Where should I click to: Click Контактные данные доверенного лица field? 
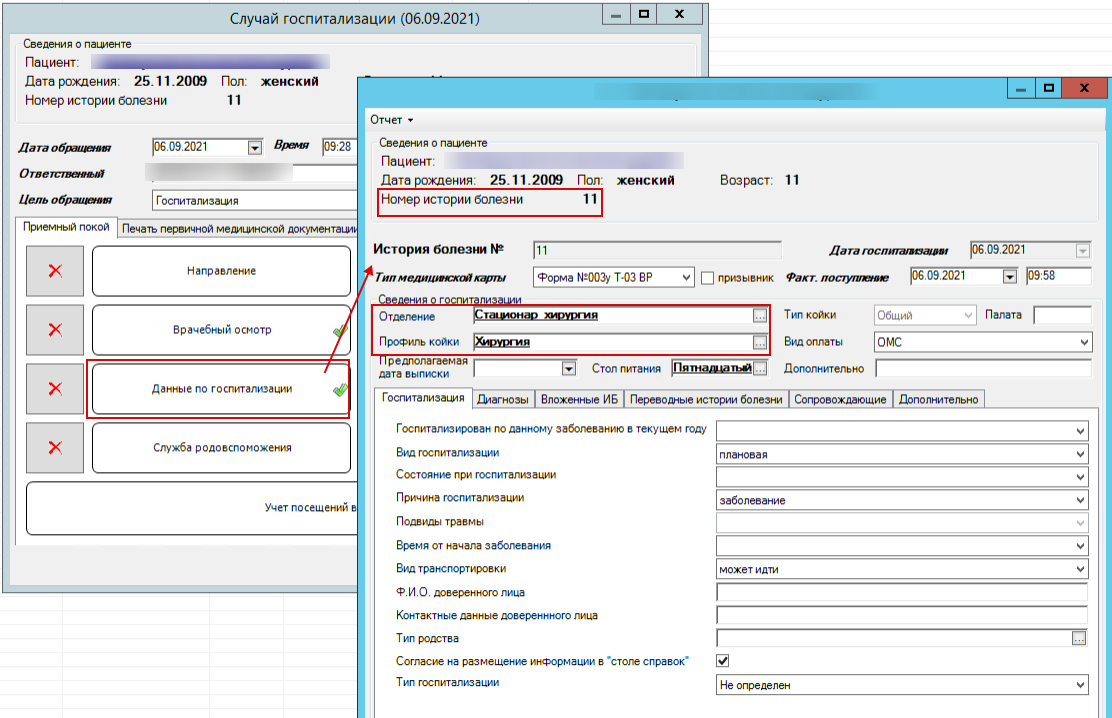902,615
